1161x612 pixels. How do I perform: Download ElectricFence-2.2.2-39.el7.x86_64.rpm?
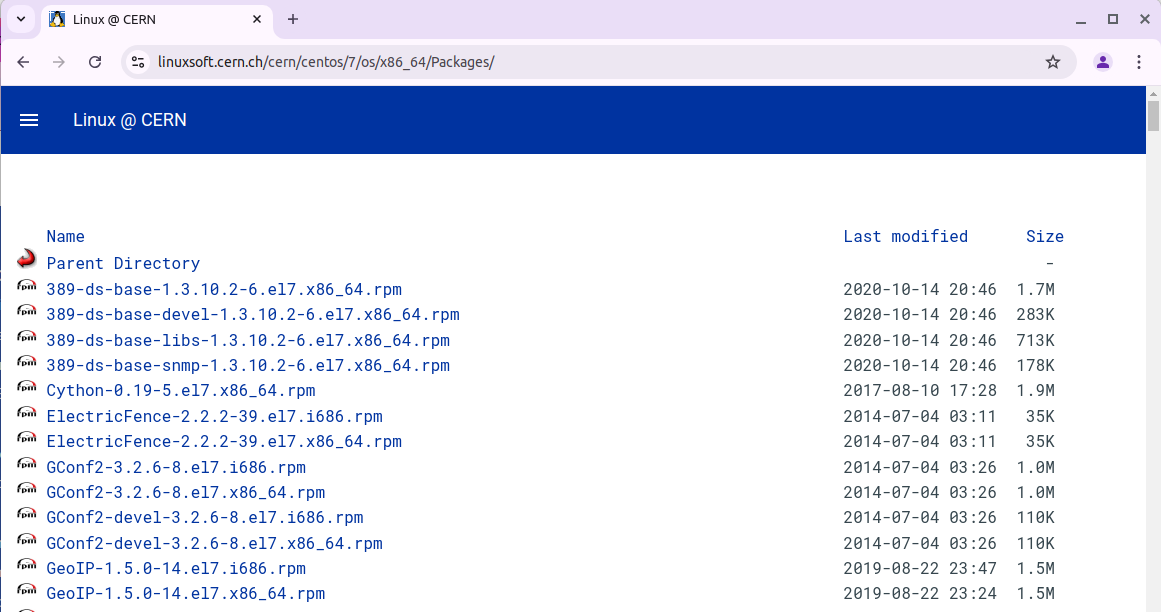(x=224, y=442)
